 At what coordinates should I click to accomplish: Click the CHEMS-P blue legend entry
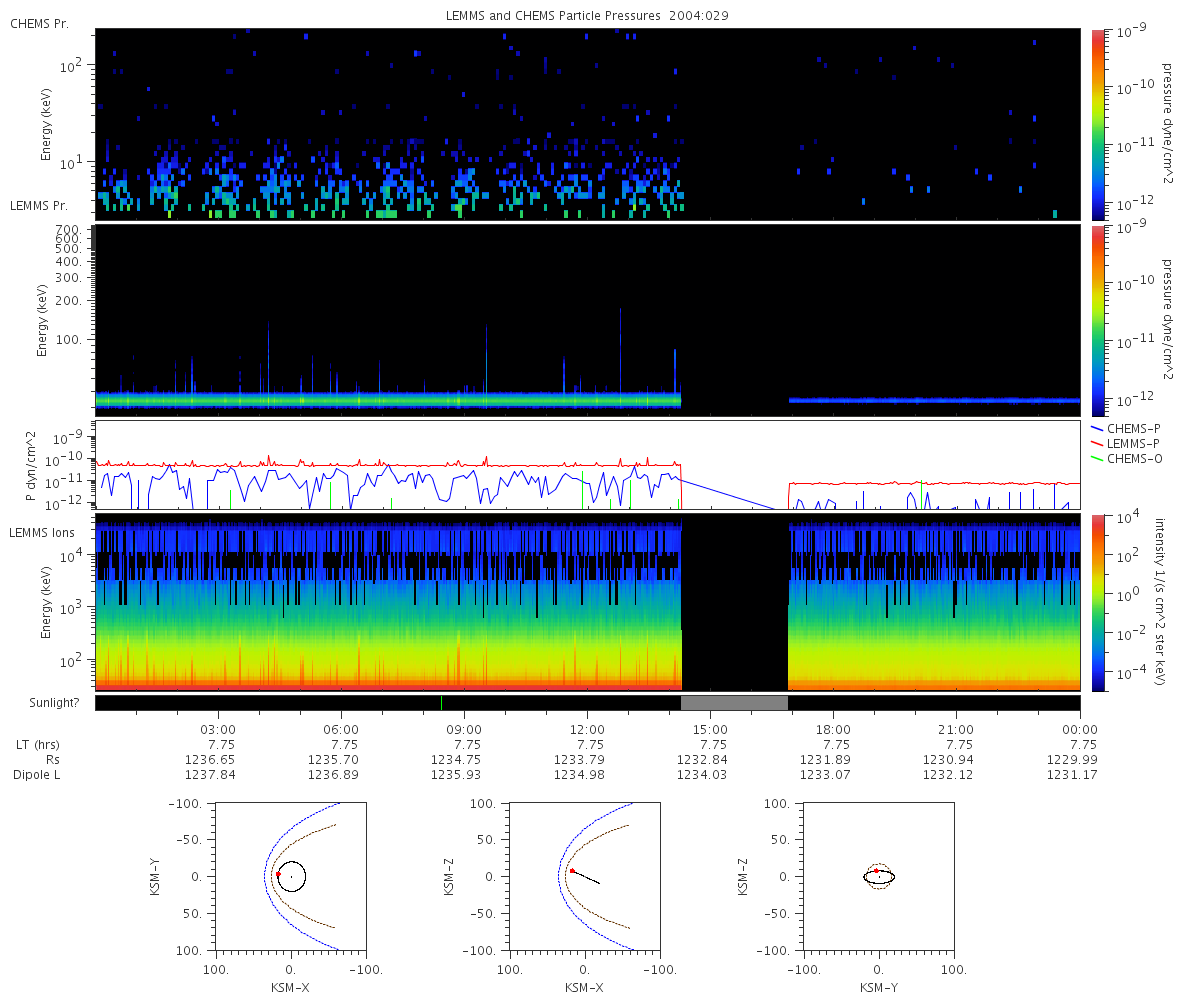[1133, 428]
